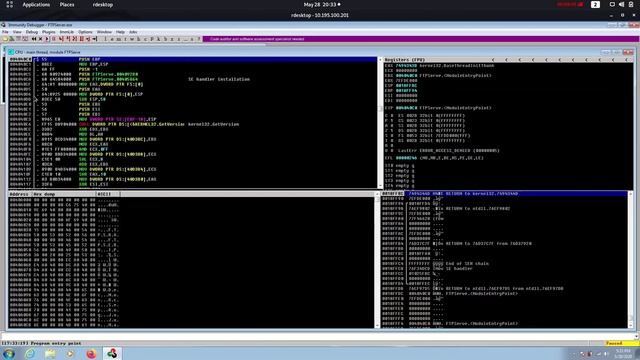
Task: Open the GNOME Places menu
Action: pos(67,4)
